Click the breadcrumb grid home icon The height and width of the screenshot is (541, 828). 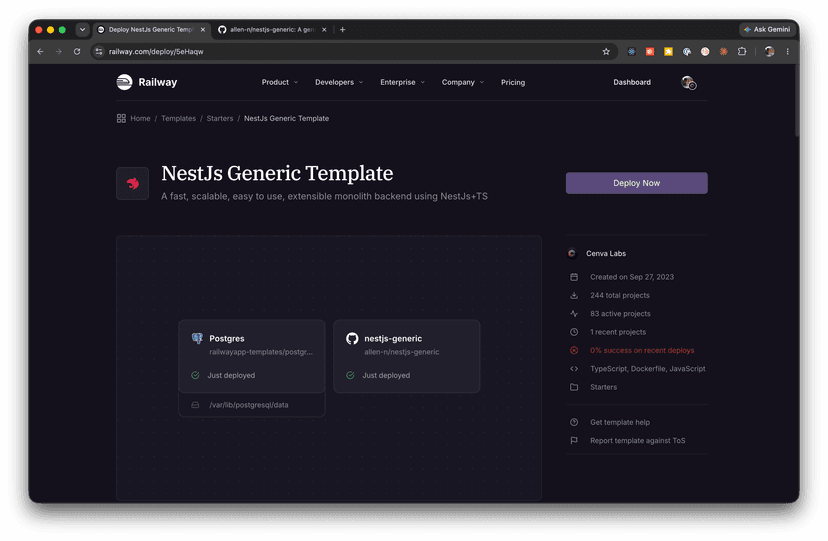(x=121, y=118)
